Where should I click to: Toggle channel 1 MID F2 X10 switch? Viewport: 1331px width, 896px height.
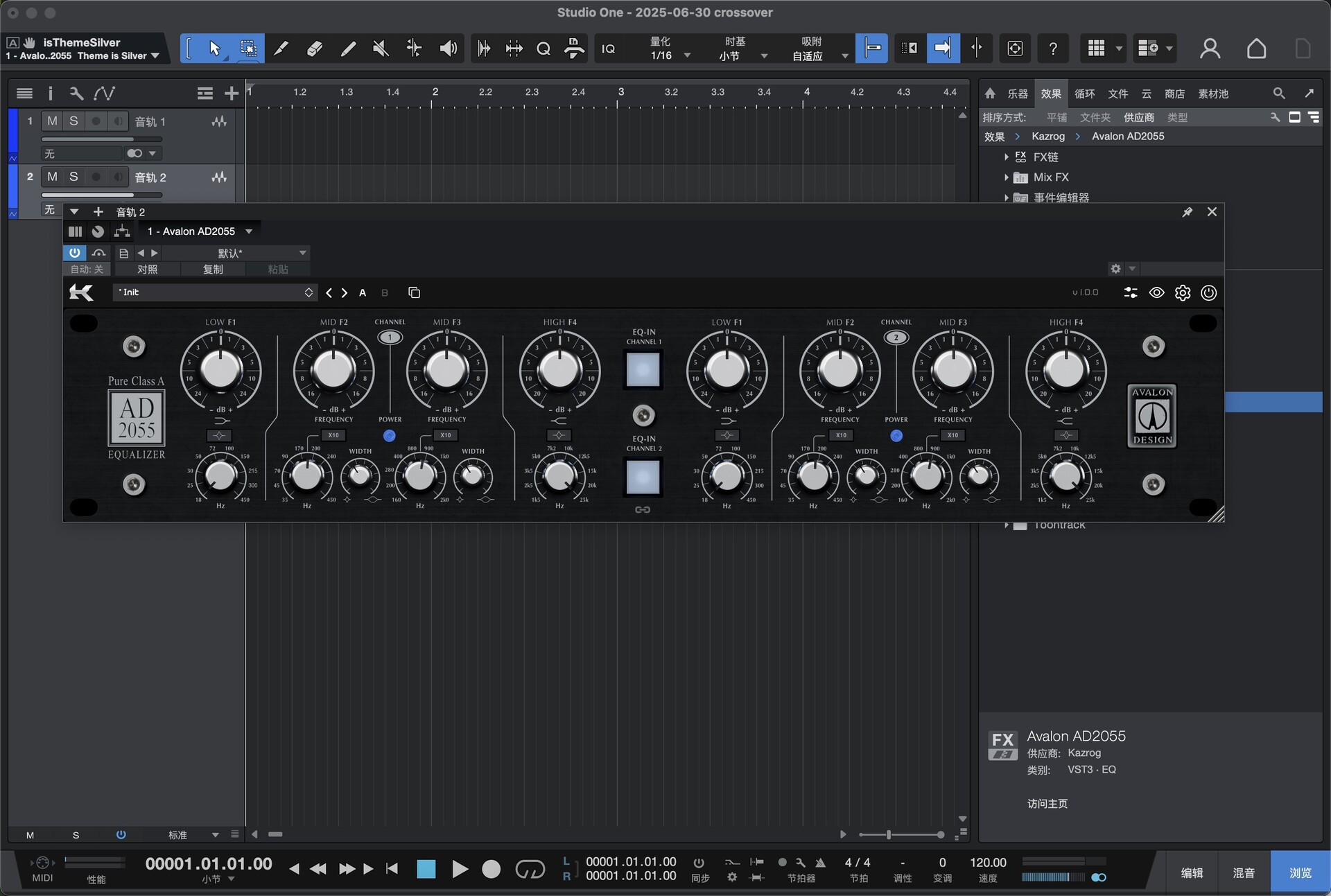point(333,435)
